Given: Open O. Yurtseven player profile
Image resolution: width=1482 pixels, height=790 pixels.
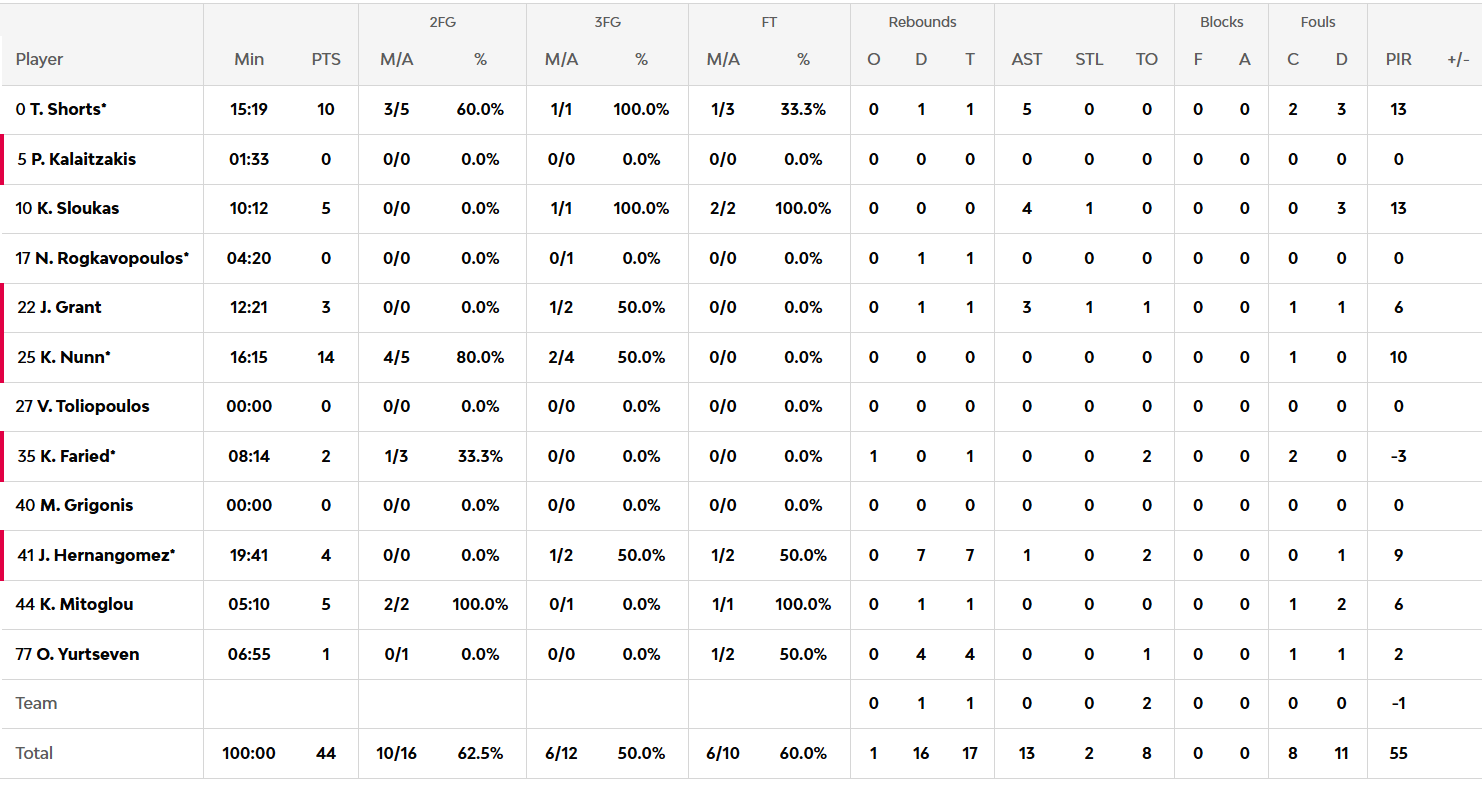Looking at the screenshot, I should [x=87, y=654].
